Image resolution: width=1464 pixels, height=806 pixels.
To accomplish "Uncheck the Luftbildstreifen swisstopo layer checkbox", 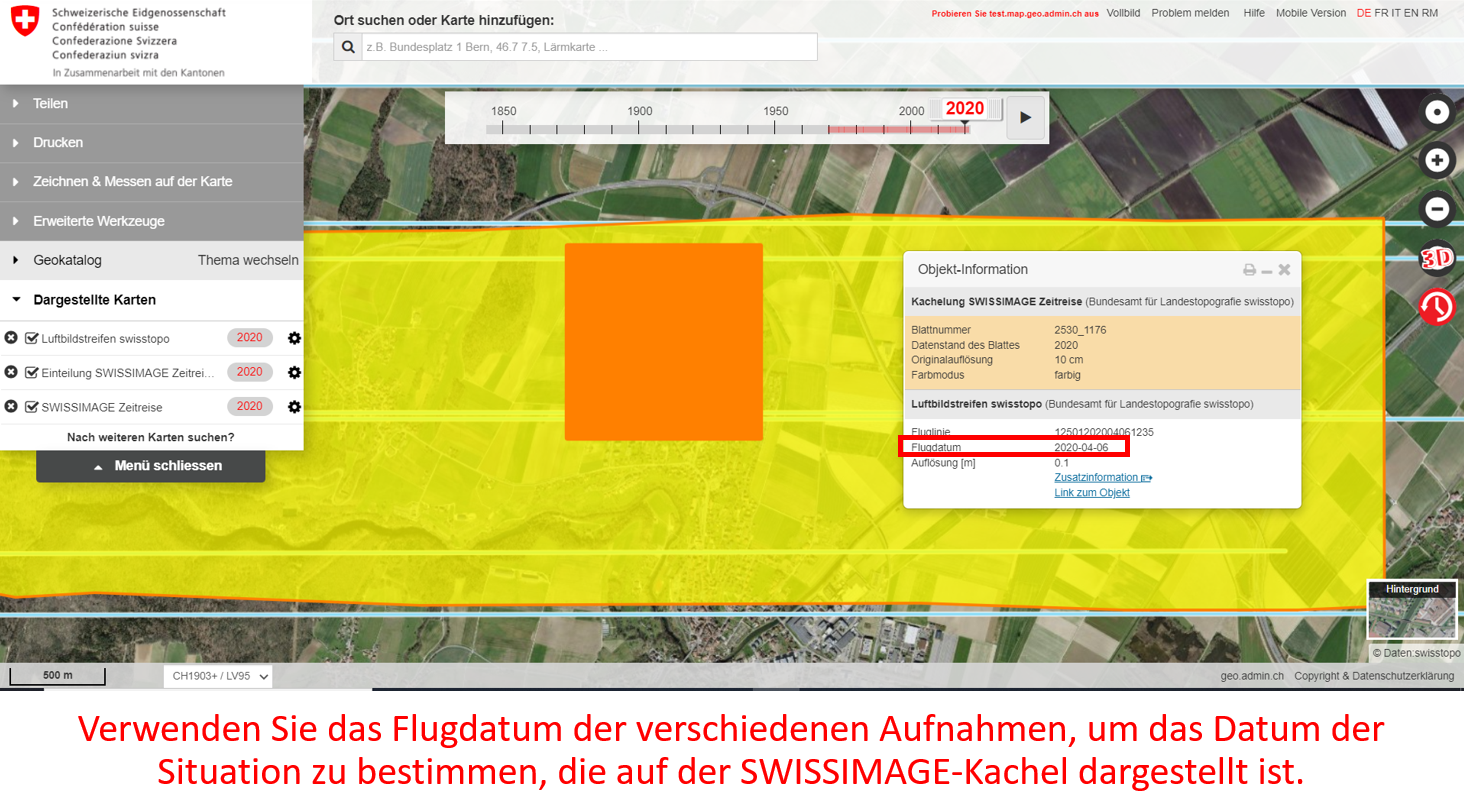I will click(x=31, y=338).
